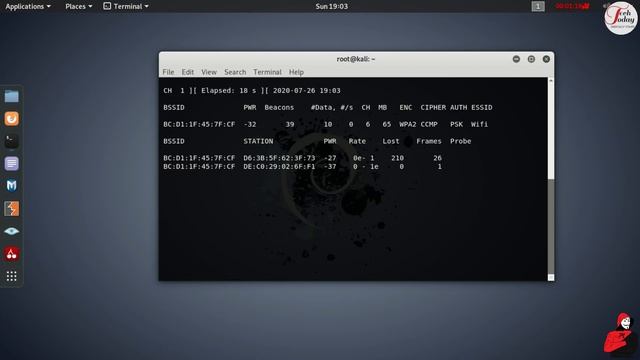
Task: Open the Terminal menu in terminal window
Action: click(267, 72)
